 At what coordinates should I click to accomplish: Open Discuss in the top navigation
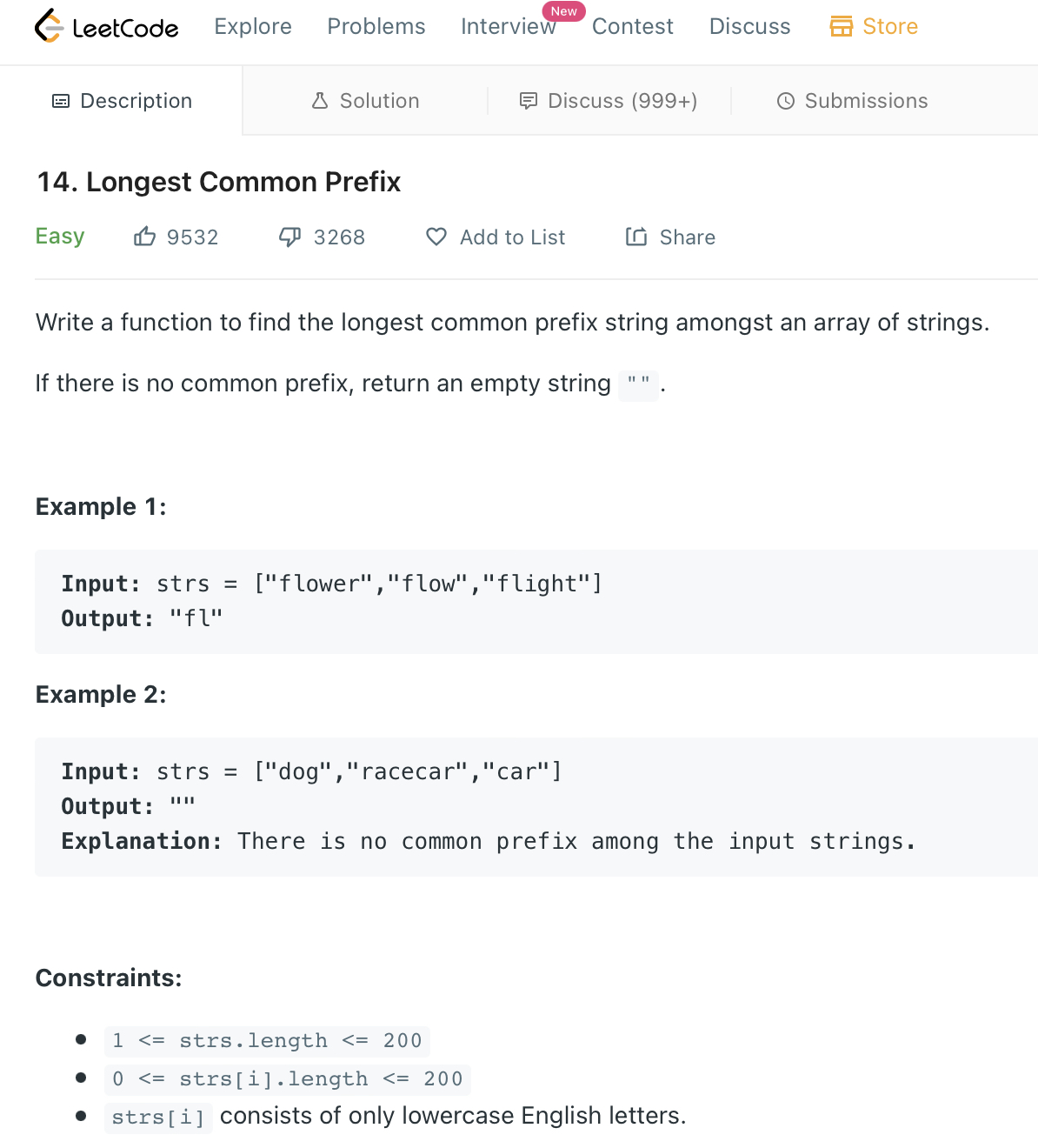pyautogui.click(x=749, y=26)
